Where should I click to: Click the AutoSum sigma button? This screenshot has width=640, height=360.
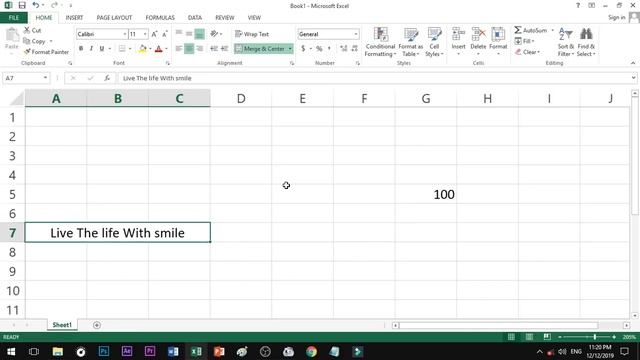(x=531, y=30)
